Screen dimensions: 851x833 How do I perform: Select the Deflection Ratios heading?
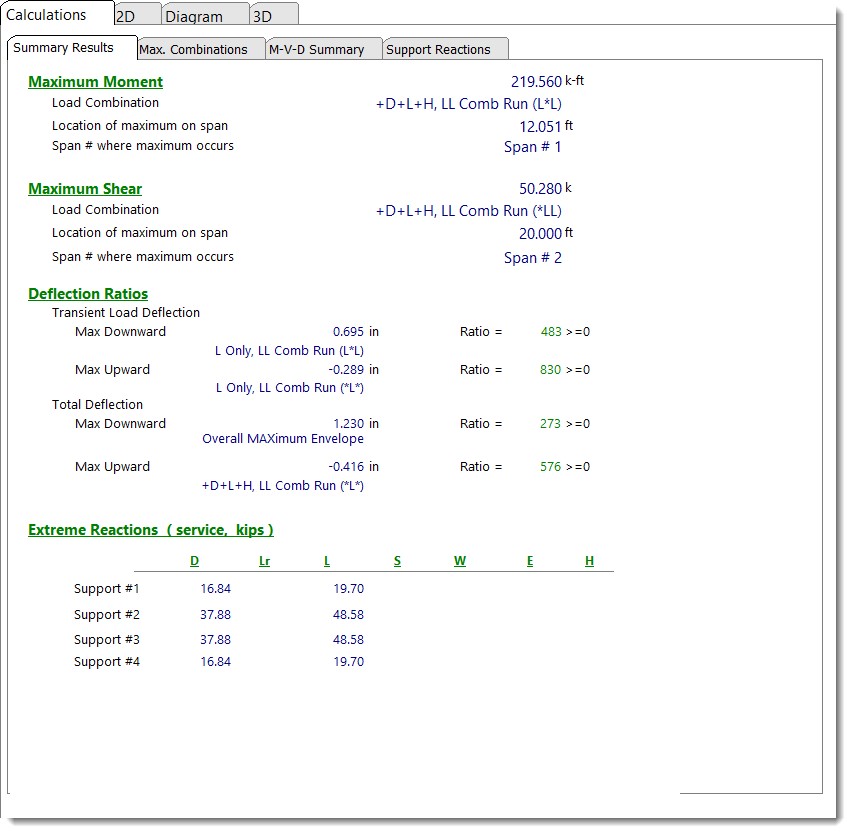click(88, 294)
